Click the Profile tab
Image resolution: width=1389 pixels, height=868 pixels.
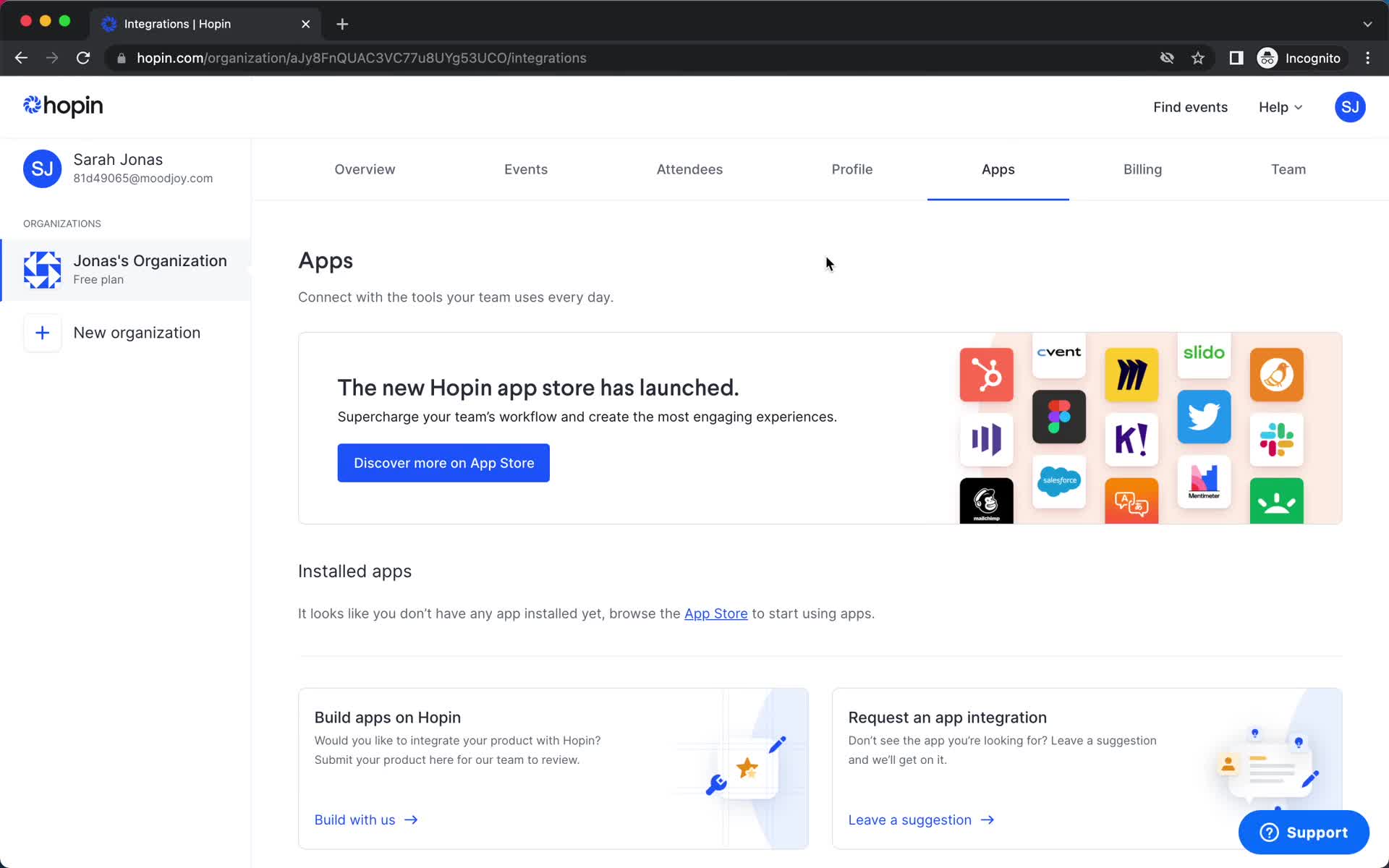click(x=852, y=169)
